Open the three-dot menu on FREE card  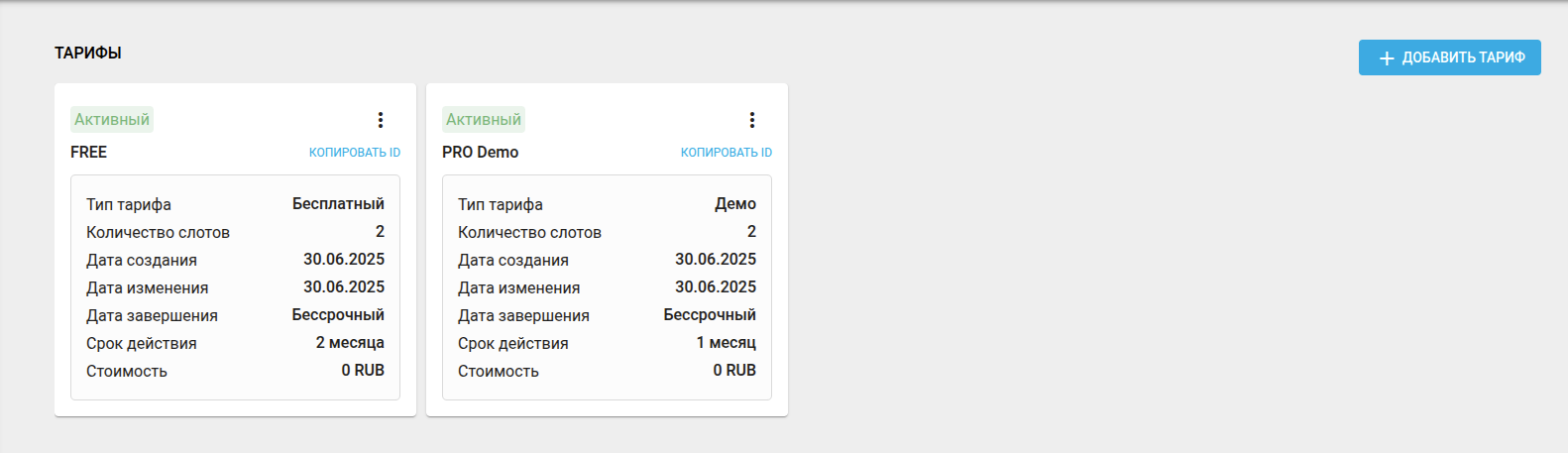pos(381,120)
